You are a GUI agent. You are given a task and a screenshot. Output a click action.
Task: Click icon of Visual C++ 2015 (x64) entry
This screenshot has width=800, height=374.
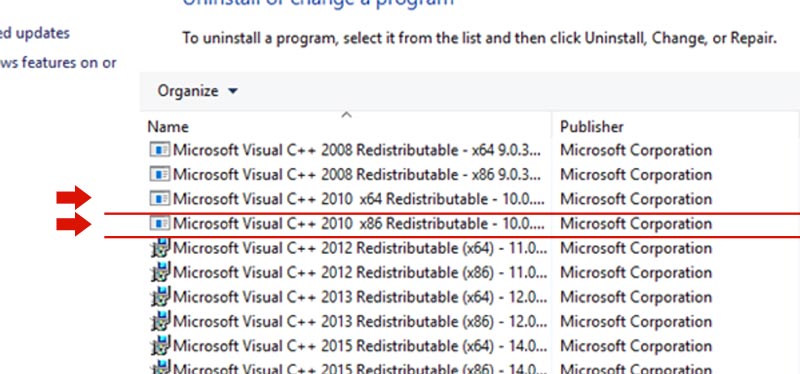click(x=161, y=345)
